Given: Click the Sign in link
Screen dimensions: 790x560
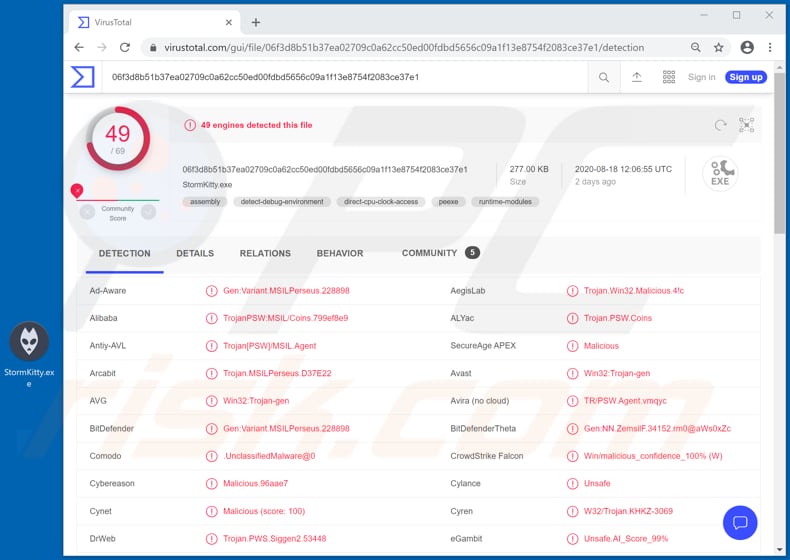Looking at the screenshot, I should (702, 77).
